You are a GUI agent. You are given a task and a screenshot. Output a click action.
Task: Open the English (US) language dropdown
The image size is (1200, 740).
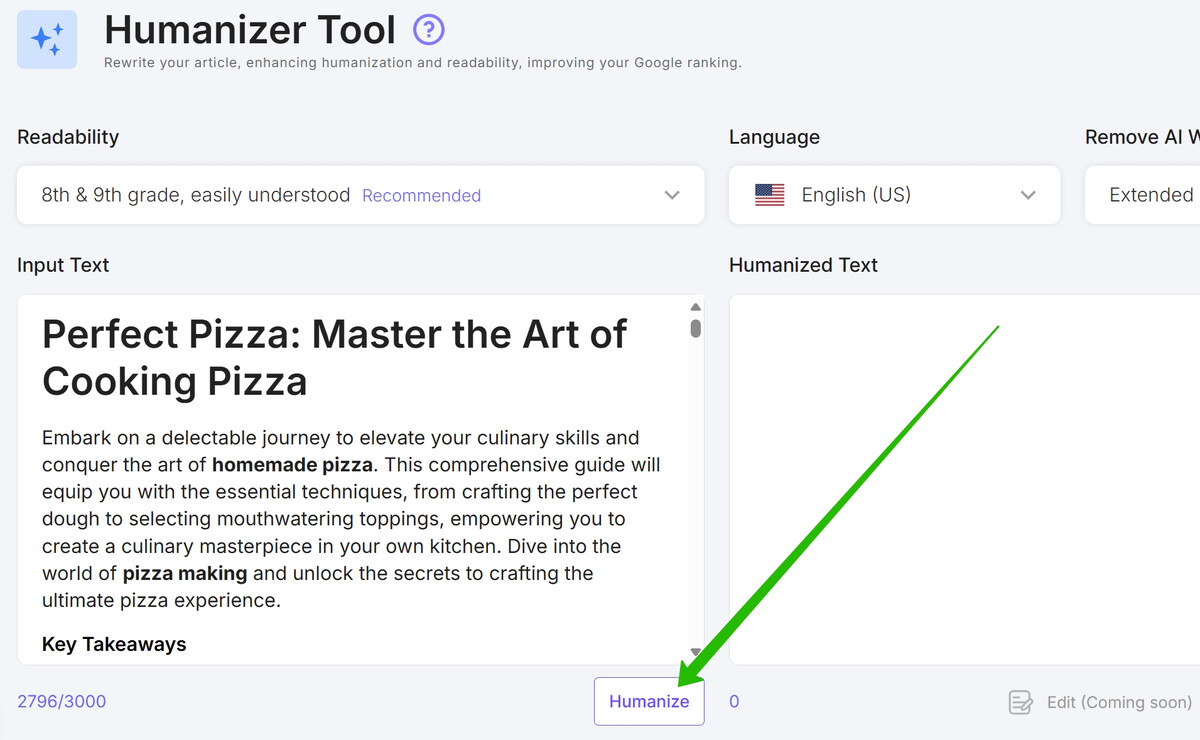pos(895,195)
